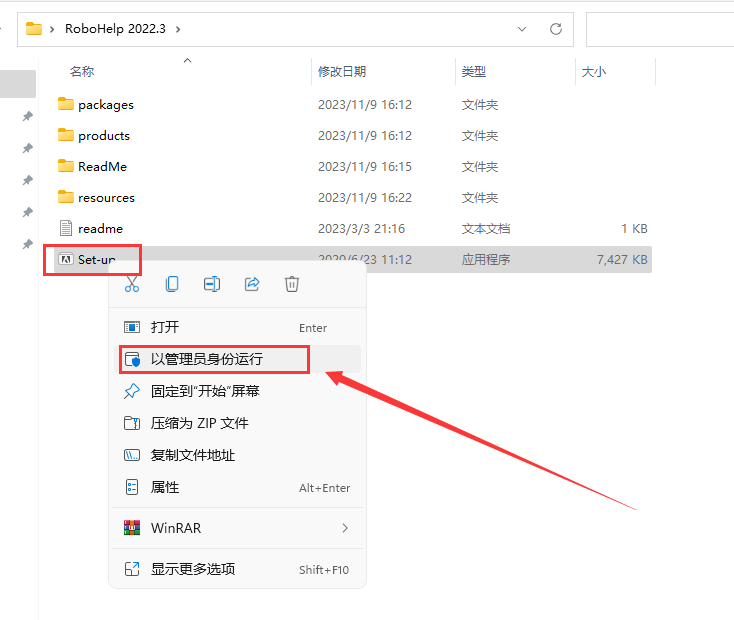Click the folder icon in address bar
The image size is (734, 620).
click(x=34, y=29)
